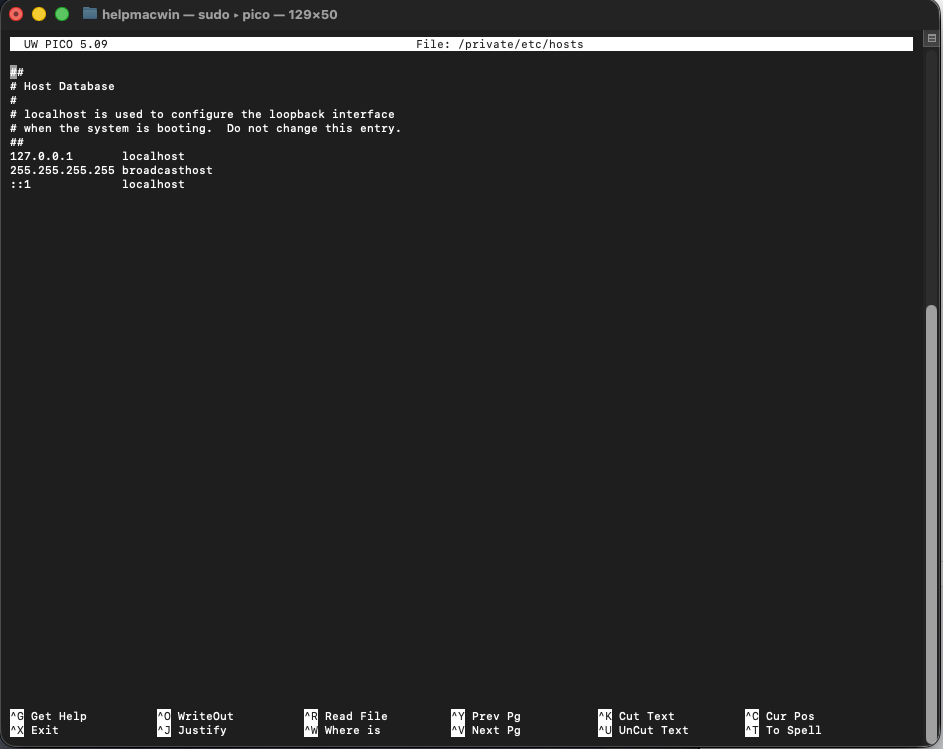Screen dimensions: 943x749
Task: Click the '127.0.0.1' IP address
Action: (x=41, y=156)
